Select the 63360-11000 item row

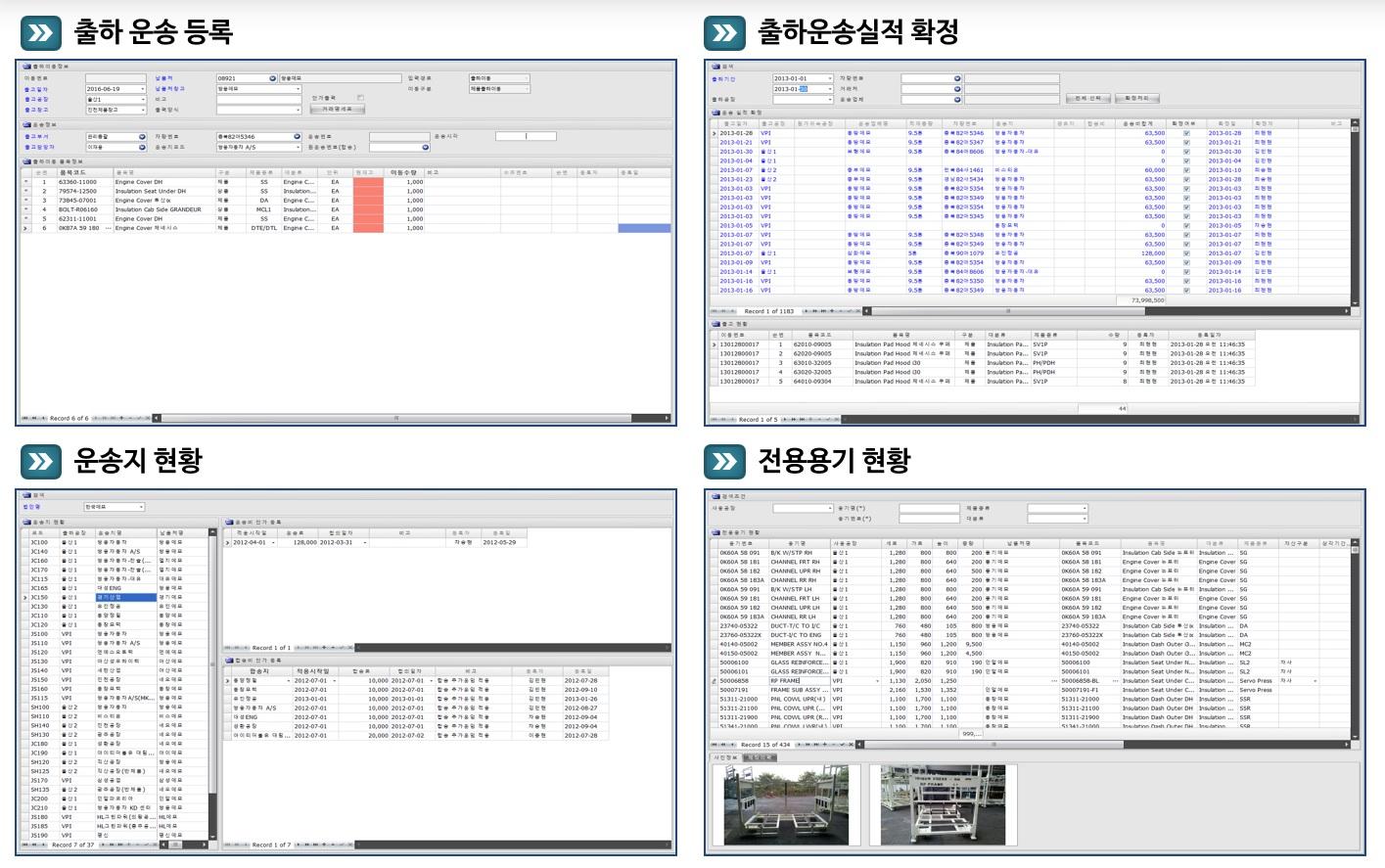click(x=347, y=182)
